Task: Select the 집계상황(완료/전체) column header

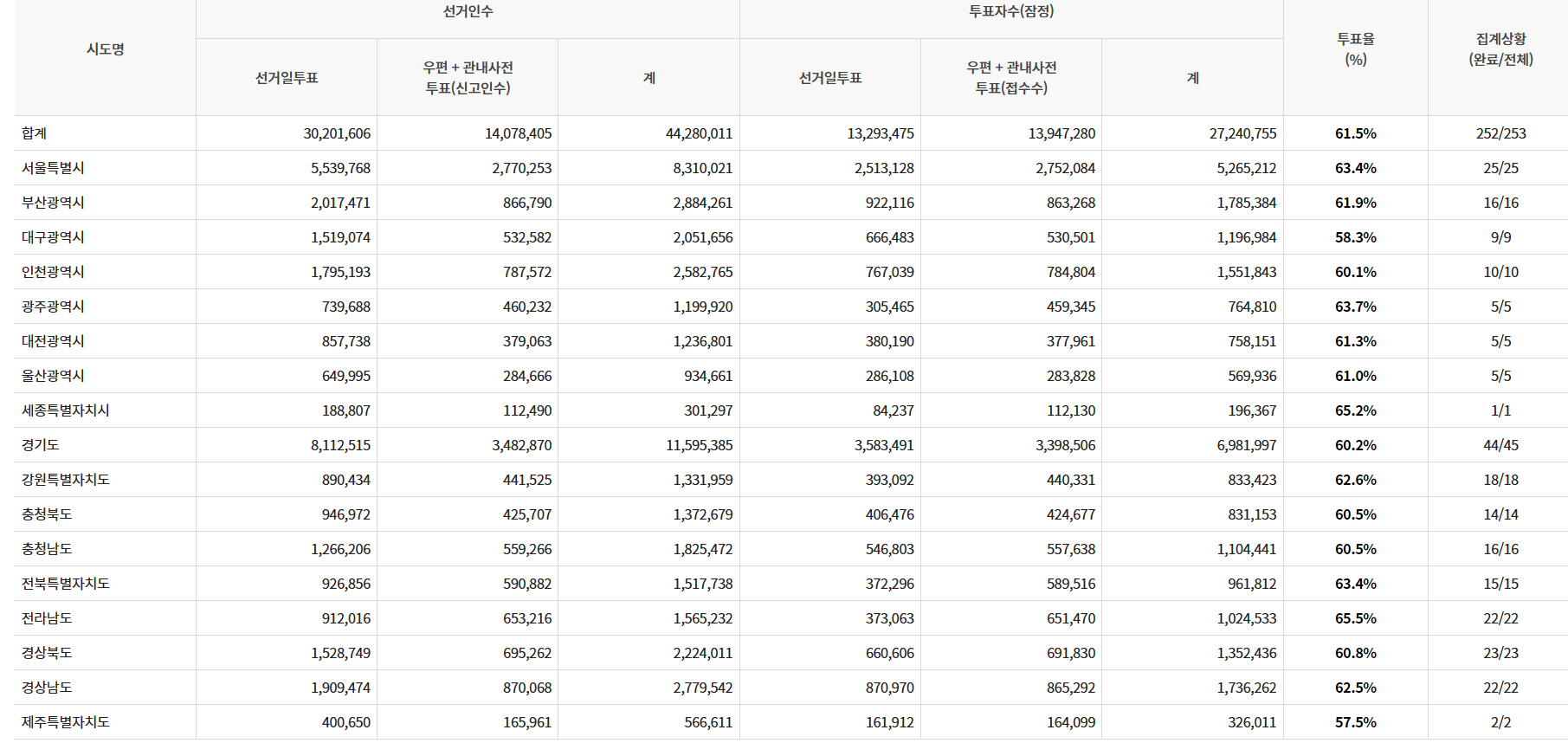Action: (1500, 49)
